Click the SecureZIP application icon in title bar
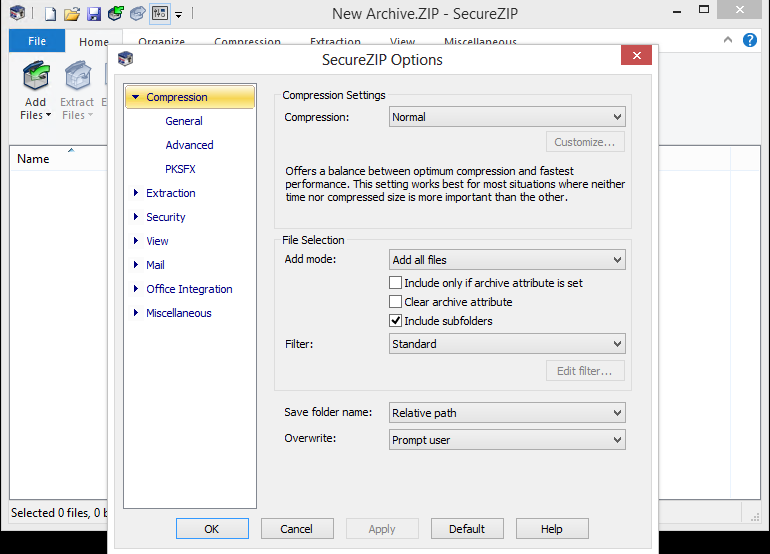Image resolution: width=770 pixels, height=554 pixels. 17,13
